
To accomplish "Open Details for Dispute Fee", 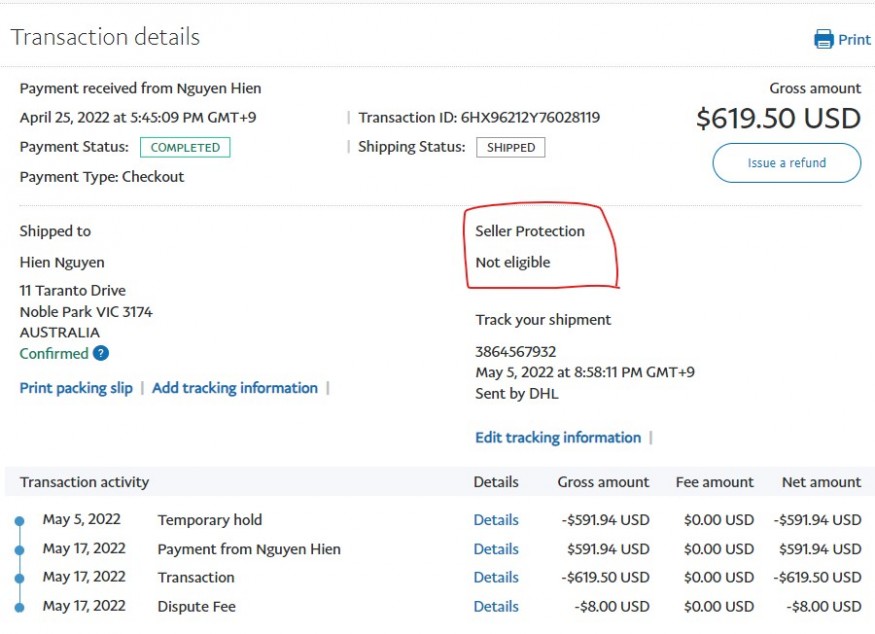I will [x=496, y=607].
